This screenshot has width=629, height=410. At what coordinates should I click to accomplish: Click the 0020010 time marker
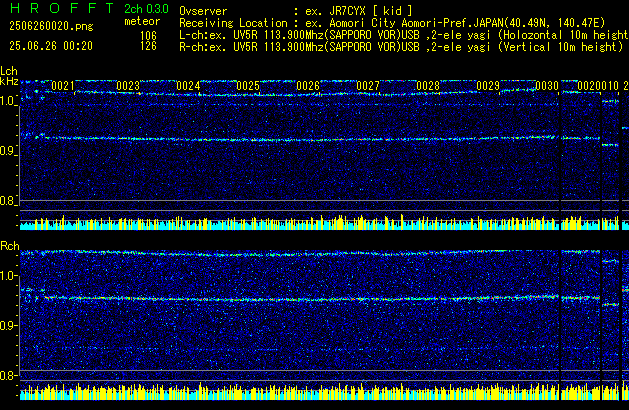[598, 86]
